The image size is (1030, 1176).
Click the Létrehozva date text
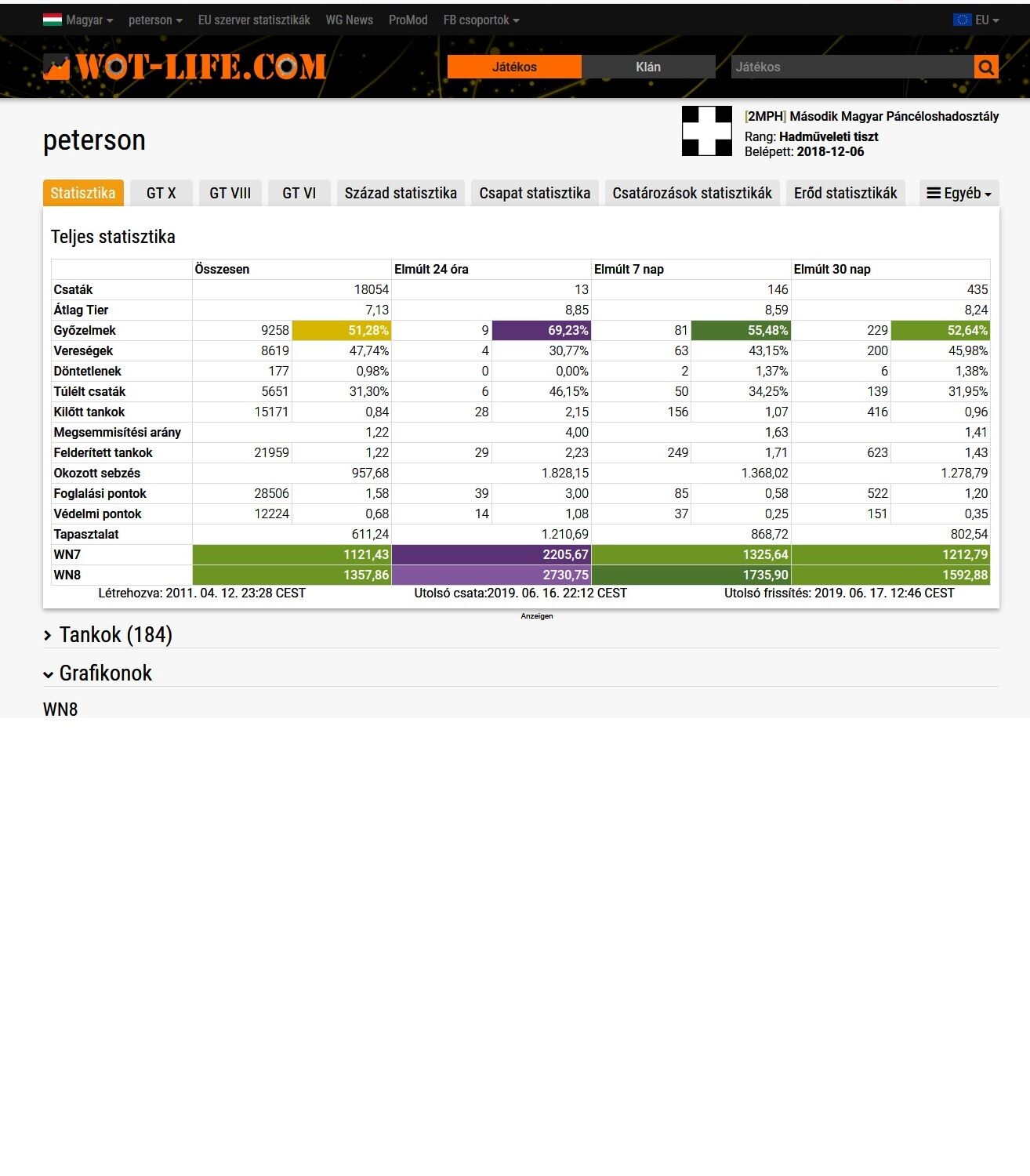[x=202, y=593]
